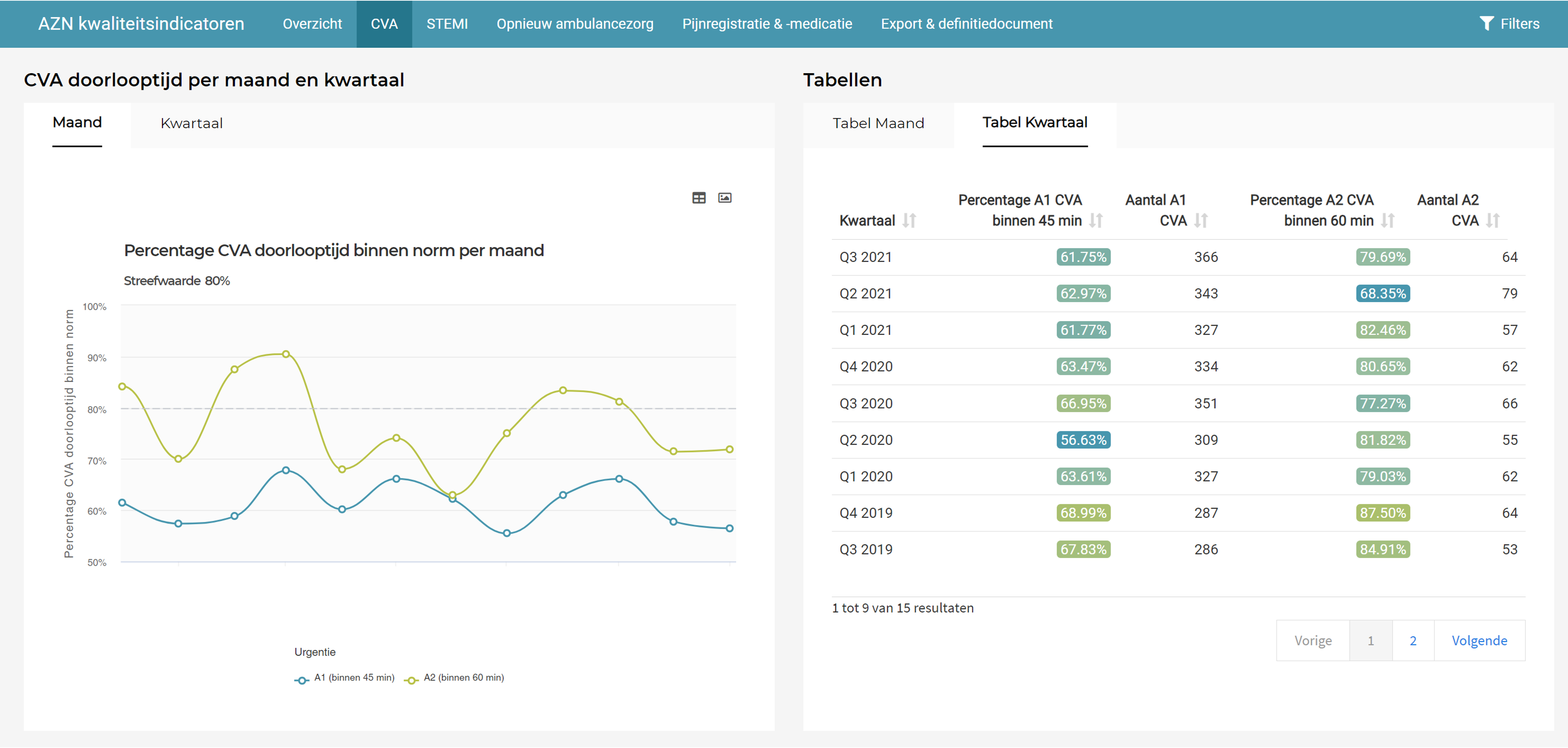Open the STEMI menu item
The width and height of the screenshot is (1568, 748).
447,24
